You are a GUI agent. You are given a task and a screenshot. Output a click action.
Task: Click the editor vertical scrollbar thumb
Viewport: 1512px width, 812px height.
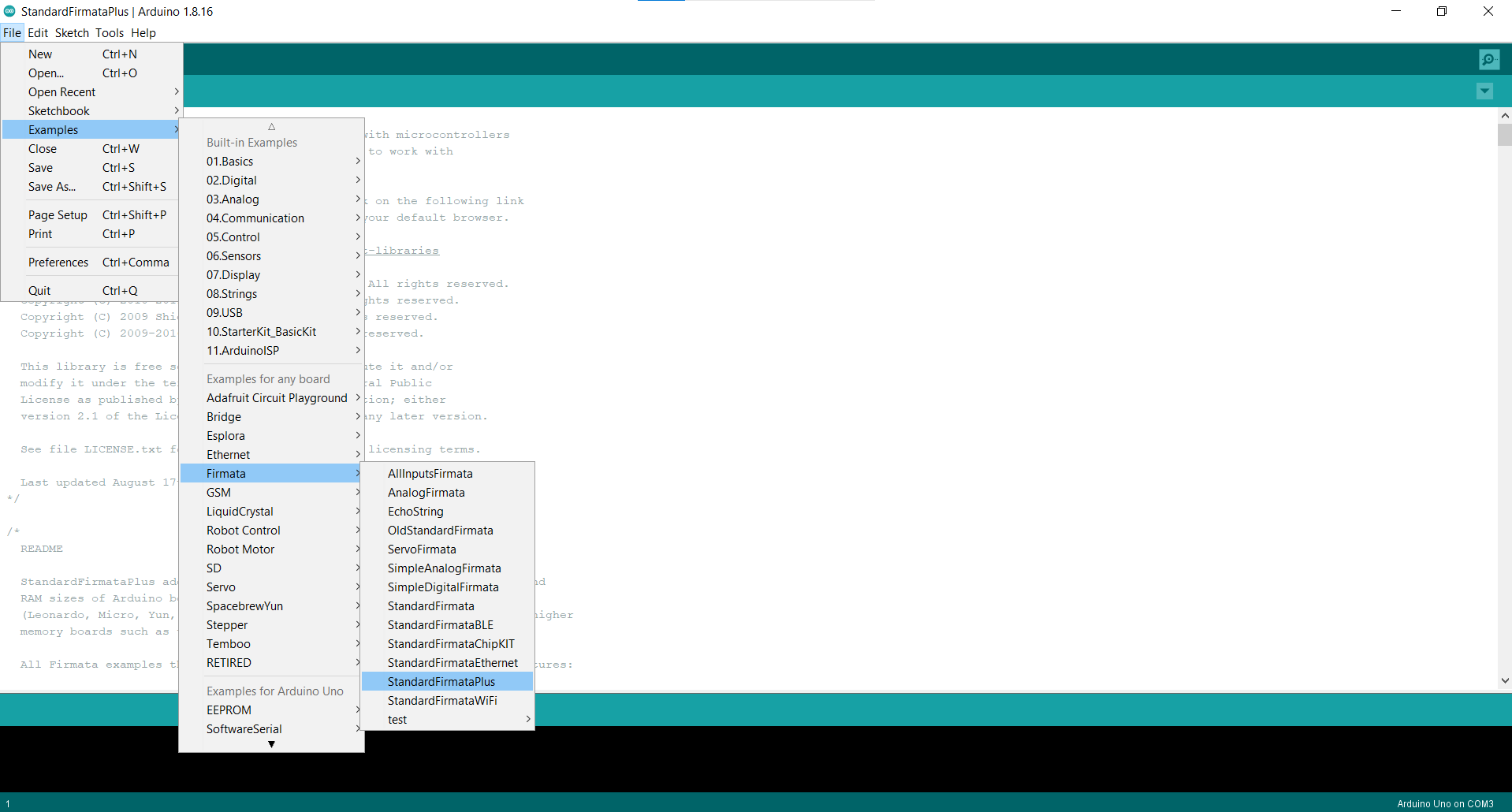1504,135
